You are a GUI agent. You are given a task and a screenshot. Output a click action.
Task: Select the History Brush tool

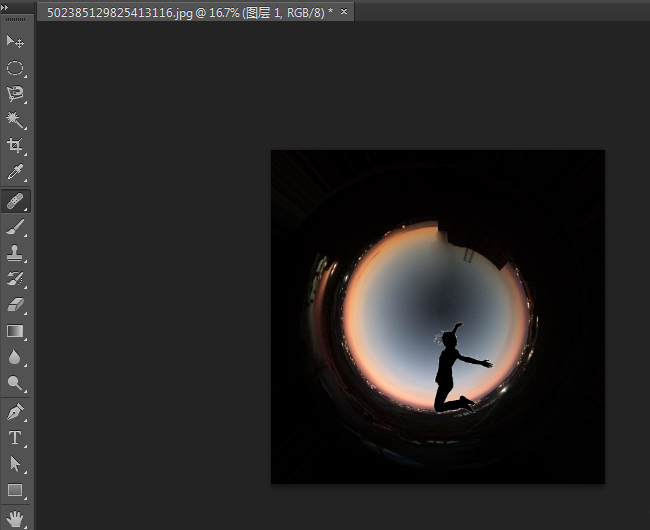point(15,279)
